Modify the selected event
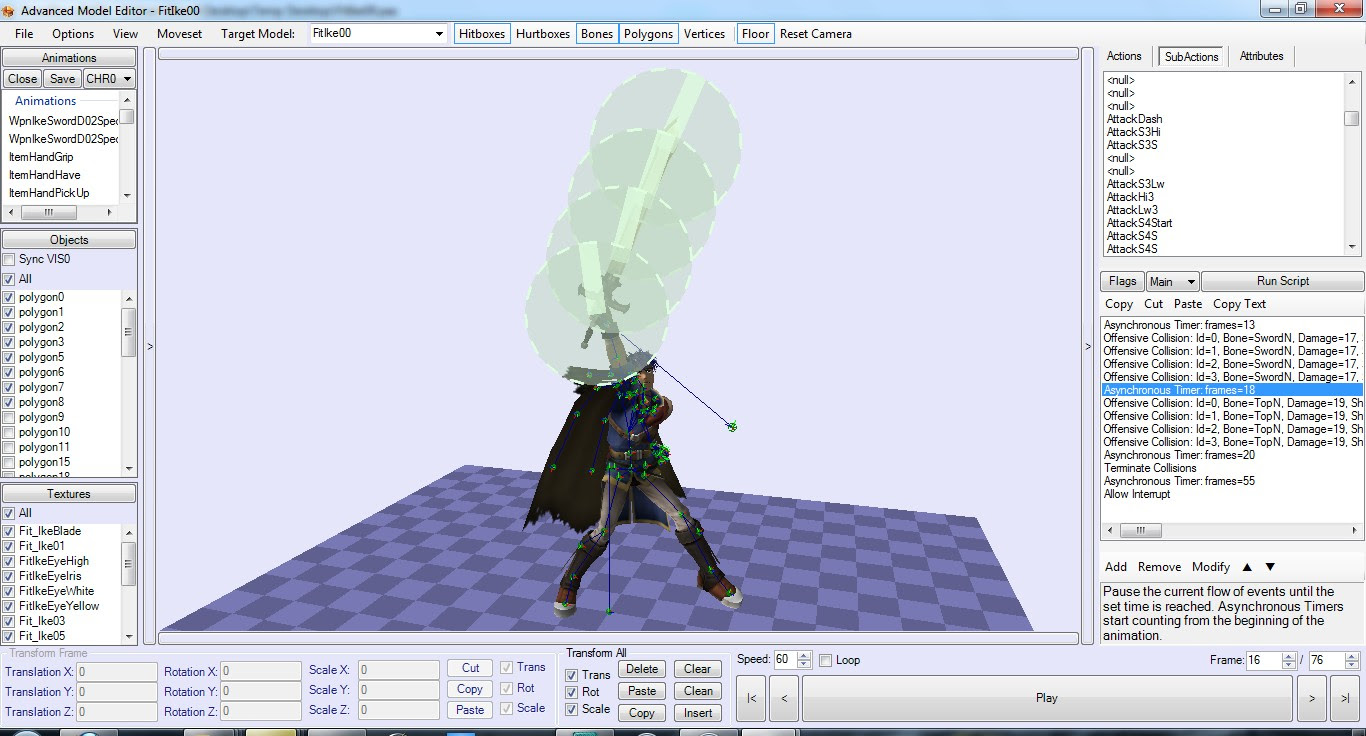Viewport: 1366px width, 736px height. (x=1211, y=567)
